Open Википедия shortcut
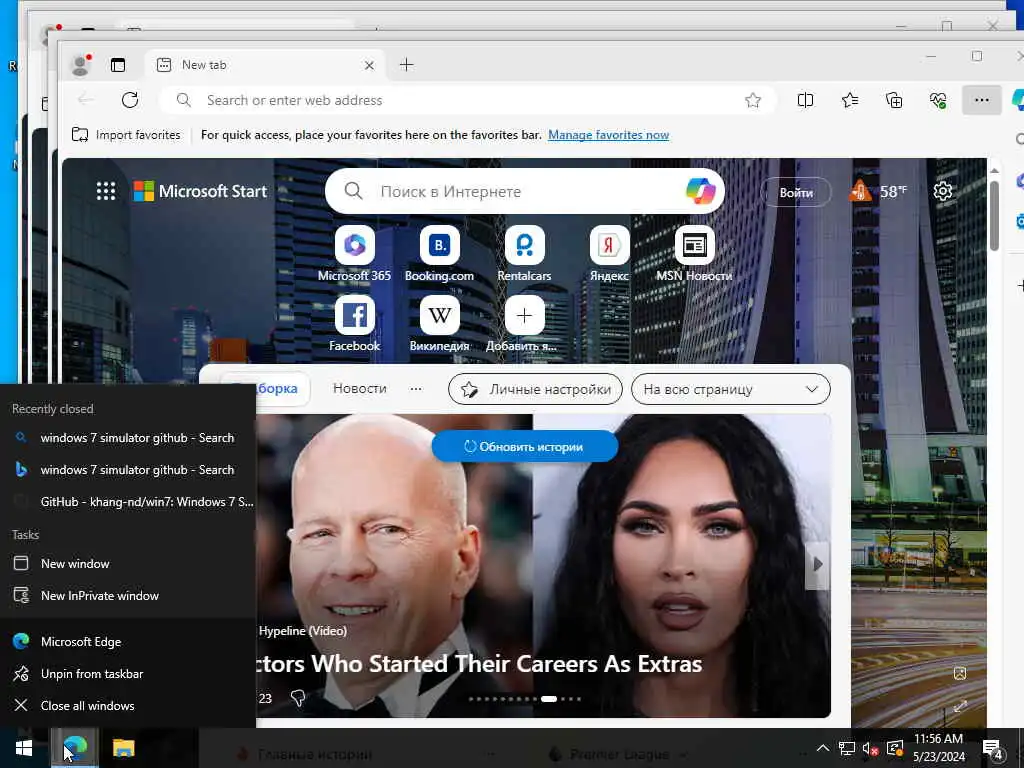 (x=440, y=324)
